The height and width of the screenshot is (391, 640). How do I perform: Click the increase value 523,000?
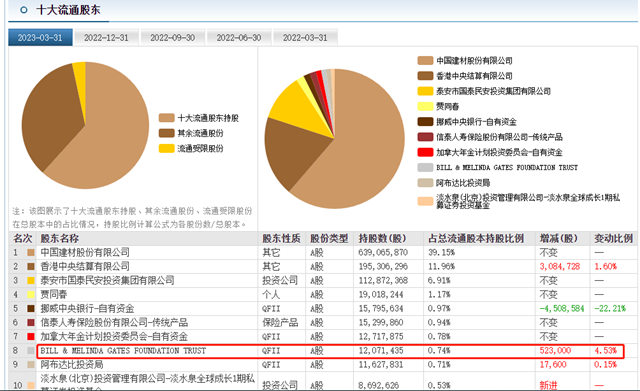(555, 351)
